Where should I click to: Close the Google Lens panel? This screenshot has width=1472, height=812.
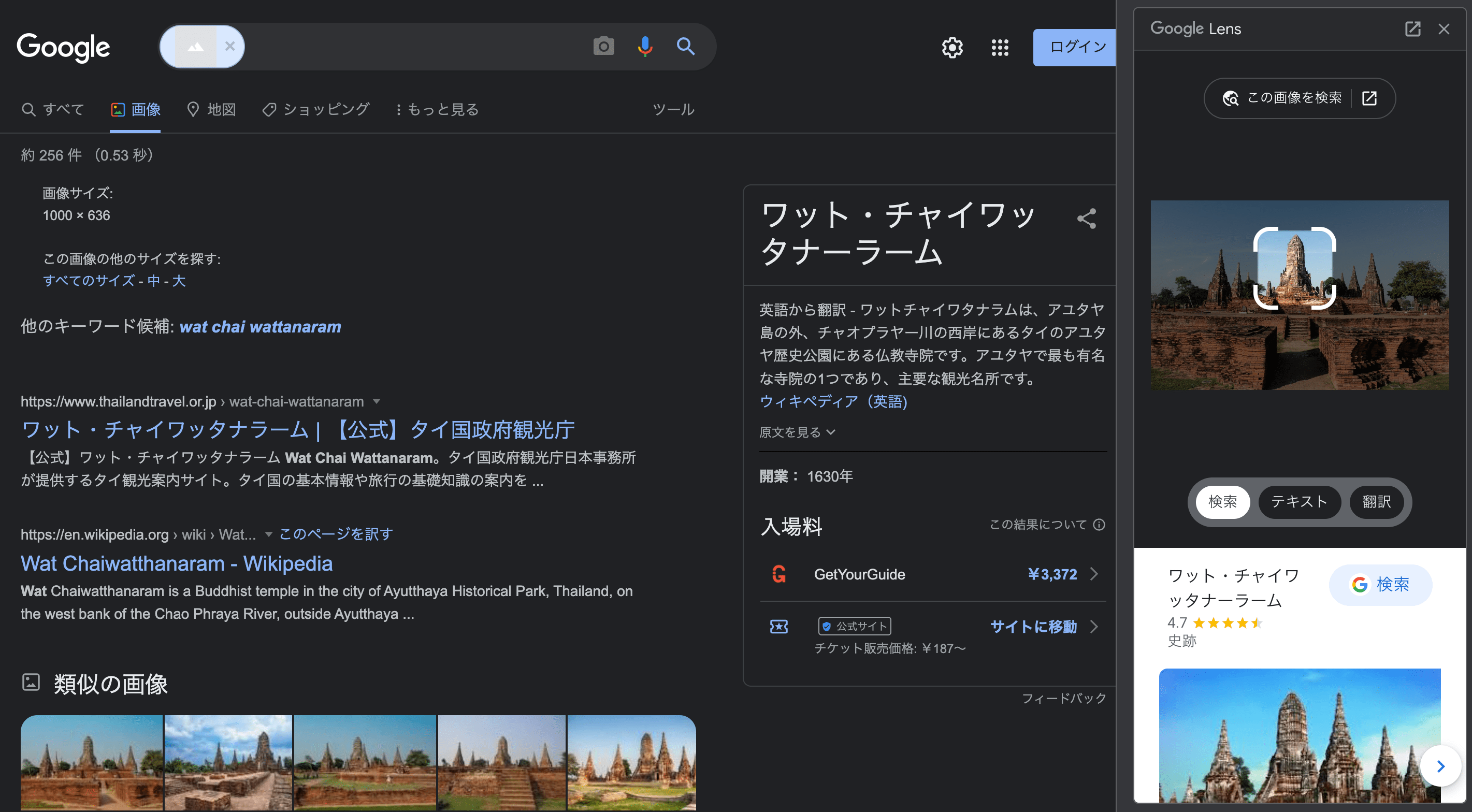click(1444, 29)
